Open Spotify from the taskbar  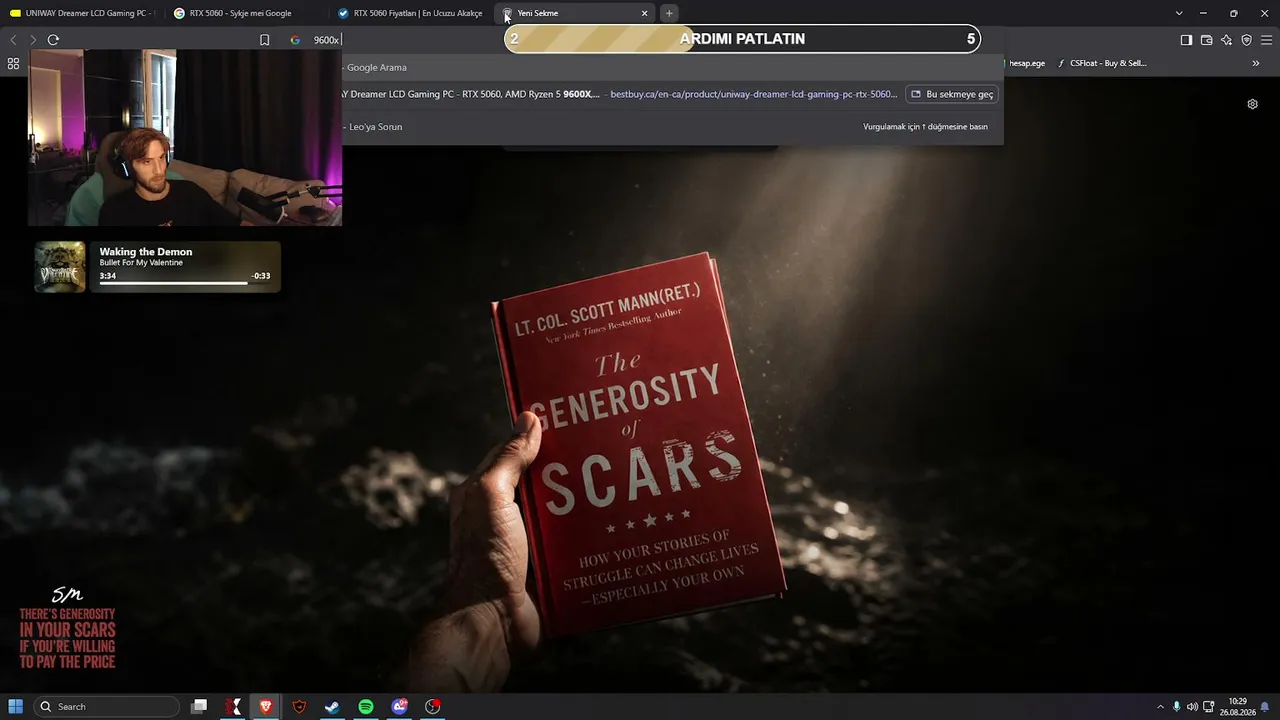[x=366, y=707]
